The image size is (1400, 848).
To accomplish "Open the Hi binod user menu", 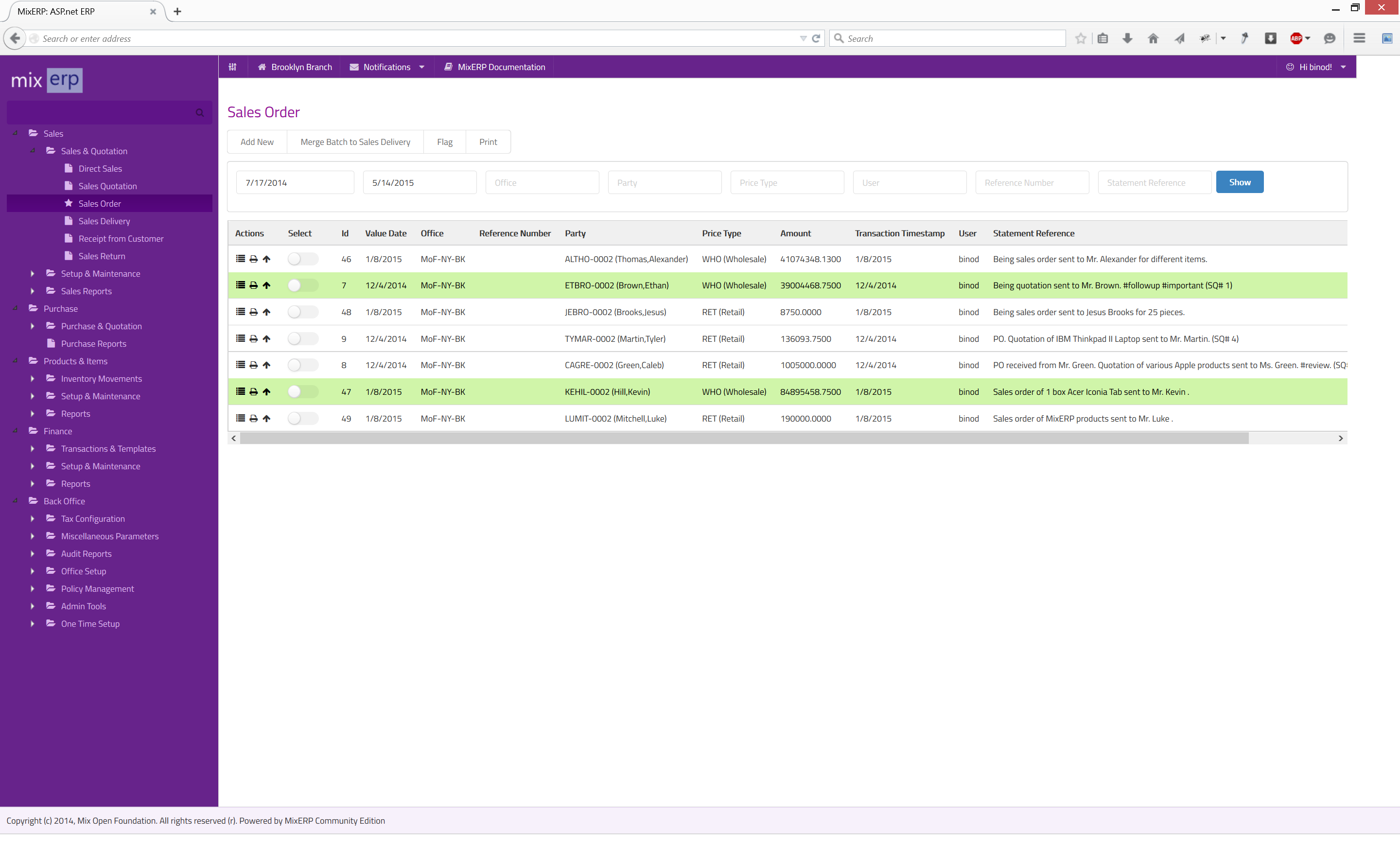I will pyautogui.click(x=1315, y=67).
